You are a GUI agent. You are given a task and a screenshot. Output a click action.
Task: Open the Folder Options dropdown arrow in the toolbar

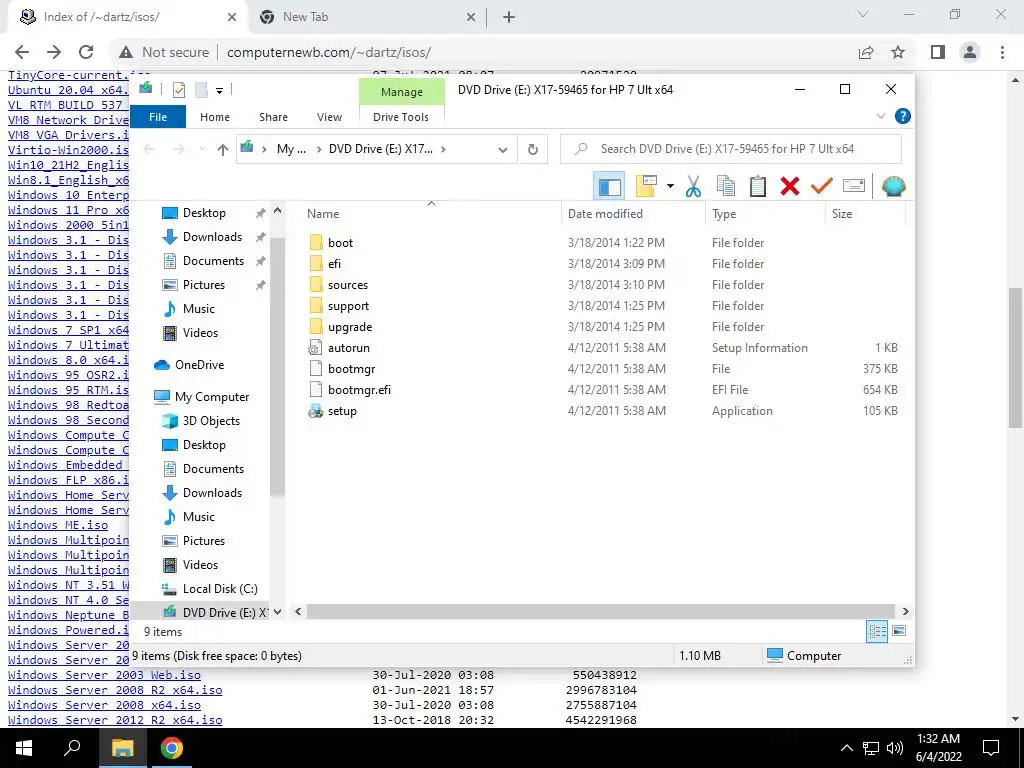click(670, 186)
